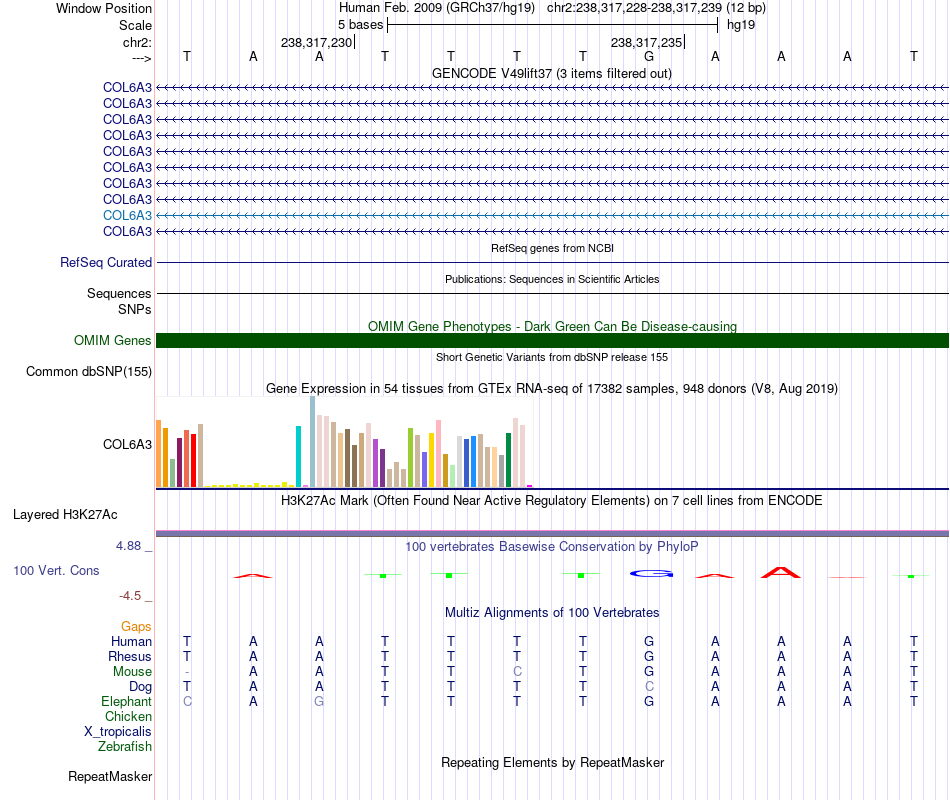Screen dimensions: 950x800
Task: Open the 100 Vert. Cons track label
Action: tap(56, 570)
